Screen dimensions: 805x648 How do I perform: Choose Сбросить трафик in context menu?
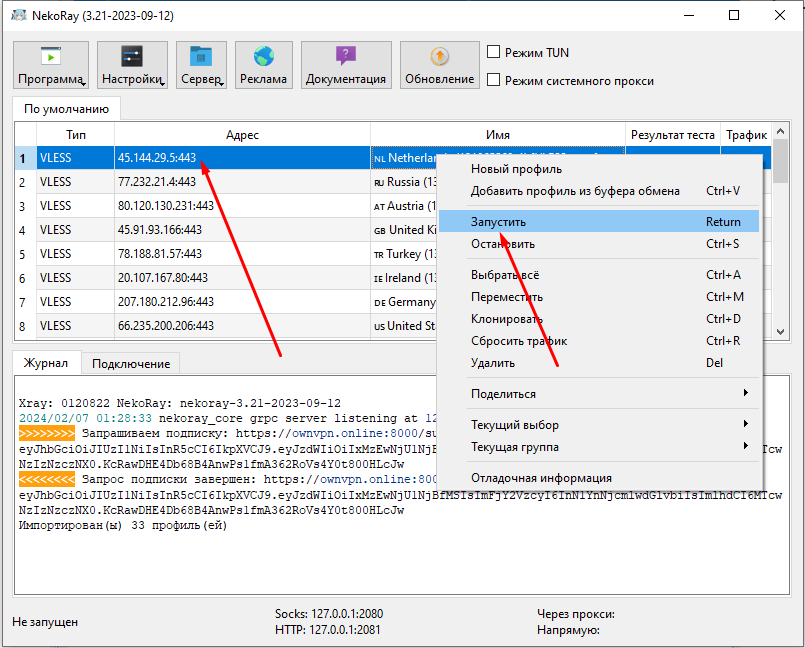[x=599, y=341]
